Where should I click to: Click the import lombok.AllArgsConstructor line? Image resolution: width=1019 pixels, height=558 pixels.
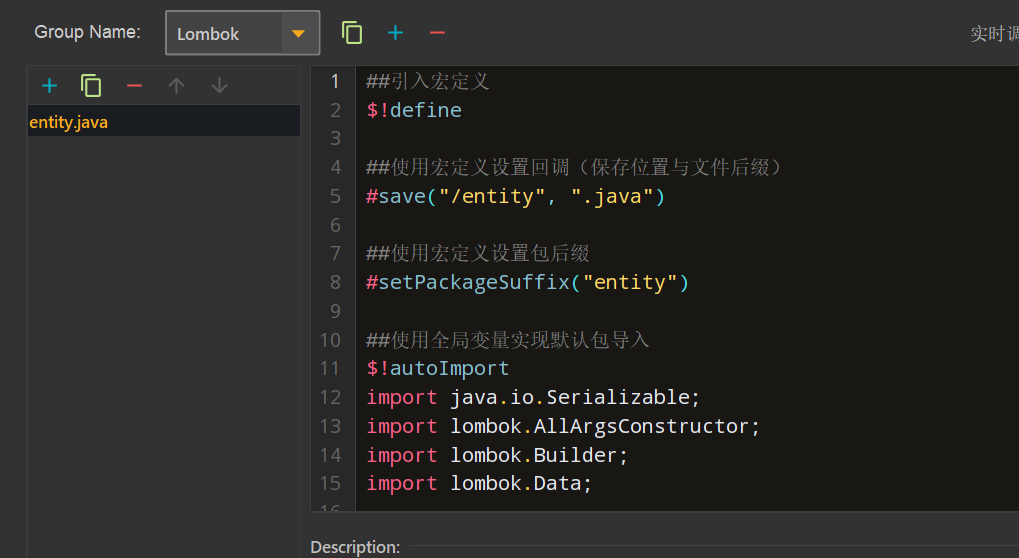coord(563,426)
